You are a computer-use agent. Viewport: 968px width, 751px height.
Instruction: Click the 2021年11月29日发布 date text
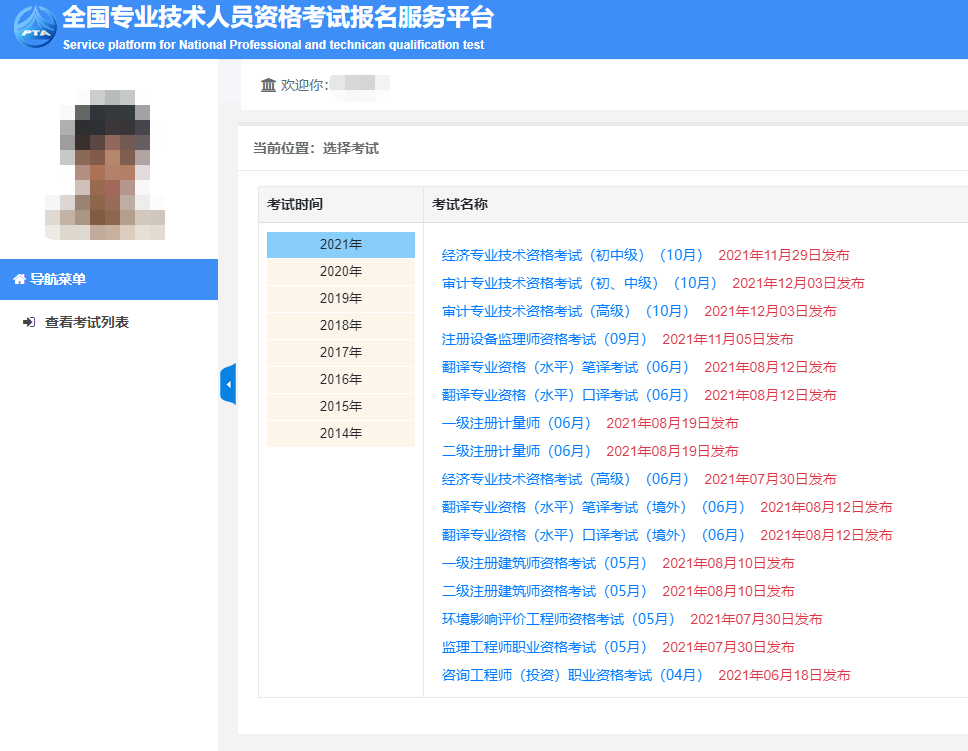(784, 255)
